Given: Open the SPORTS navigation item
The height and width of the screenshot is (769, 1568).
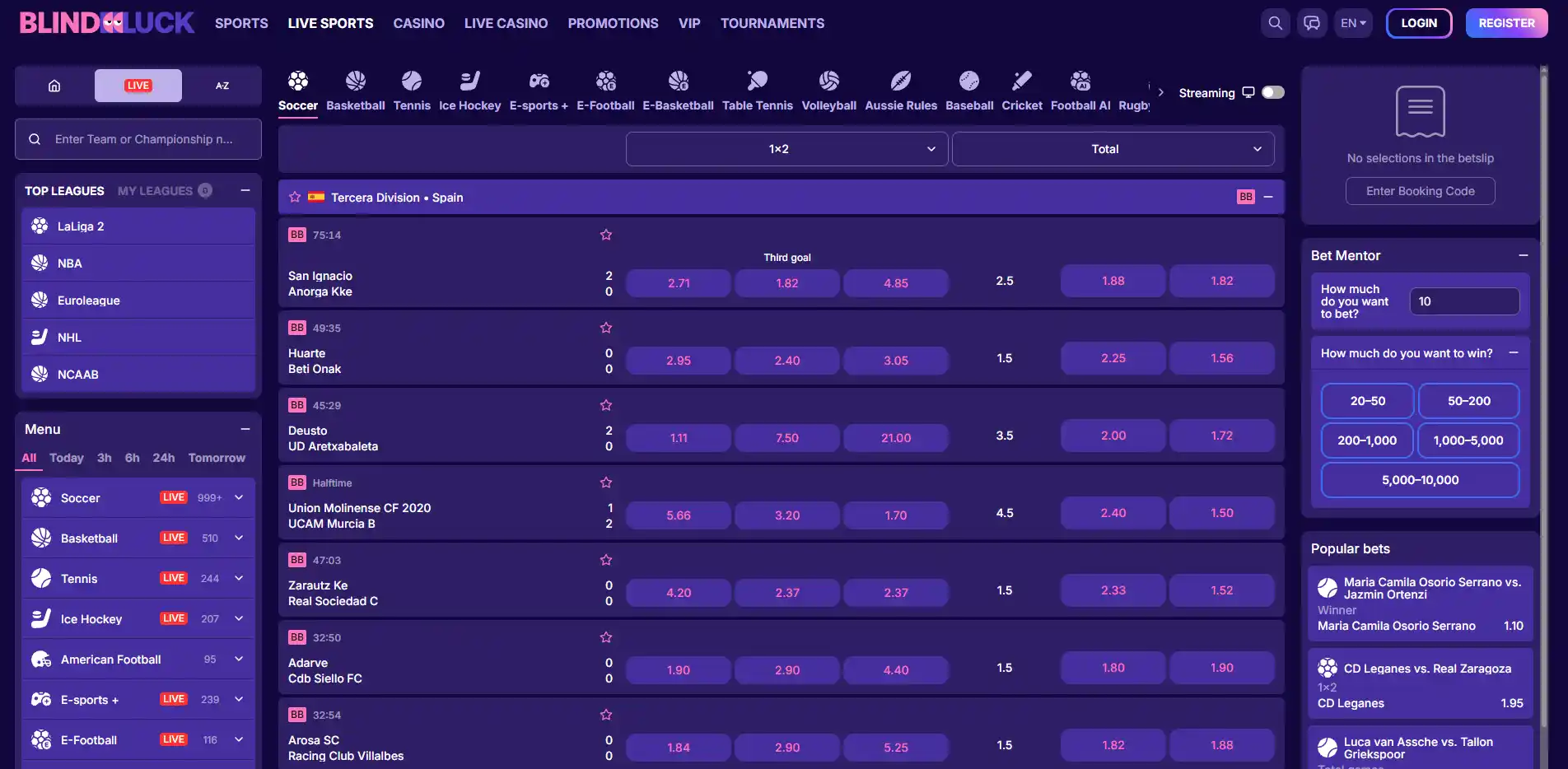Looking at the screenshot, I should pyautogui.click(x=241, y=23).
